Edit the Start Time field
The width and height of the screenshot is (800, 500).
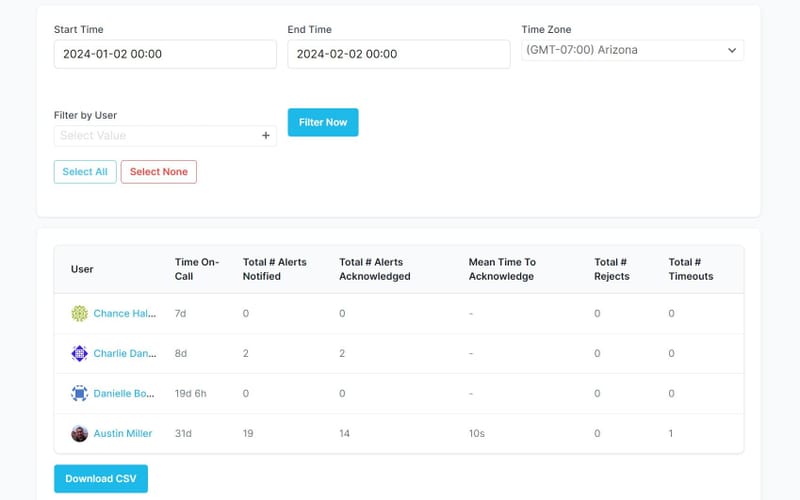pos(165,54)
